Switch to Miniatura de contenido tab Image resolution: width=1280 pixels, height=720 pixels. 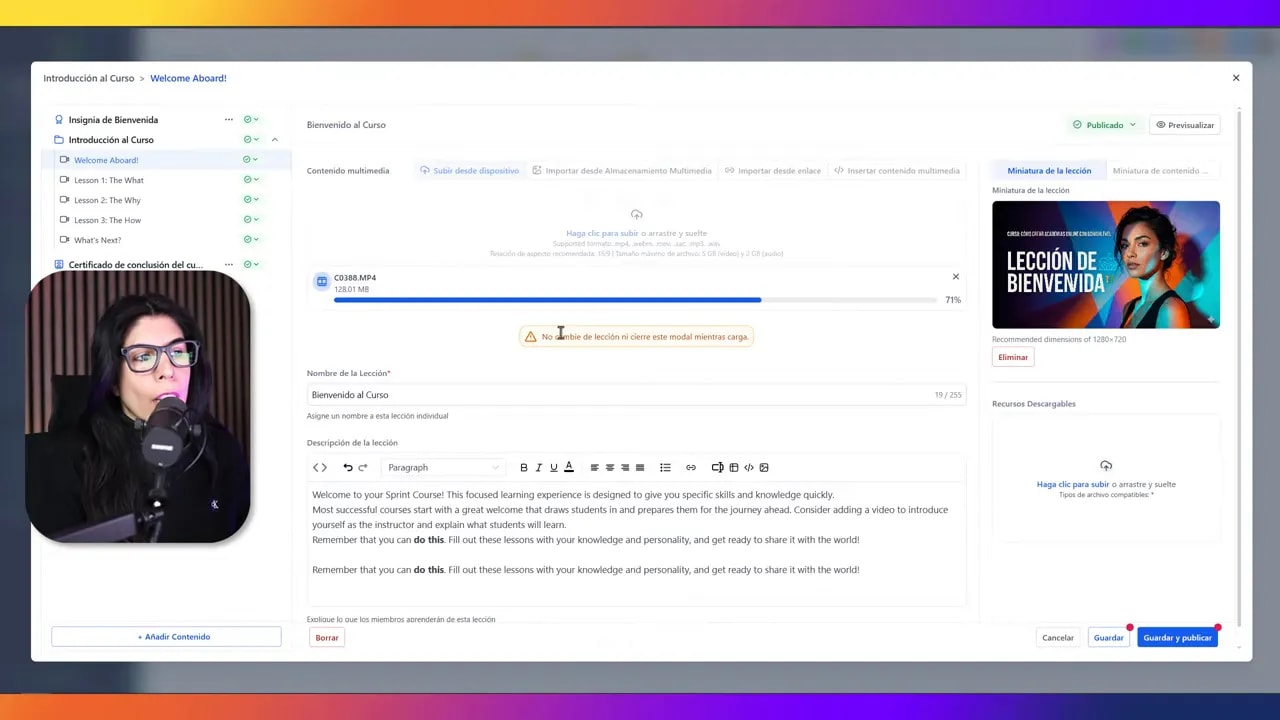[1159, 171]
